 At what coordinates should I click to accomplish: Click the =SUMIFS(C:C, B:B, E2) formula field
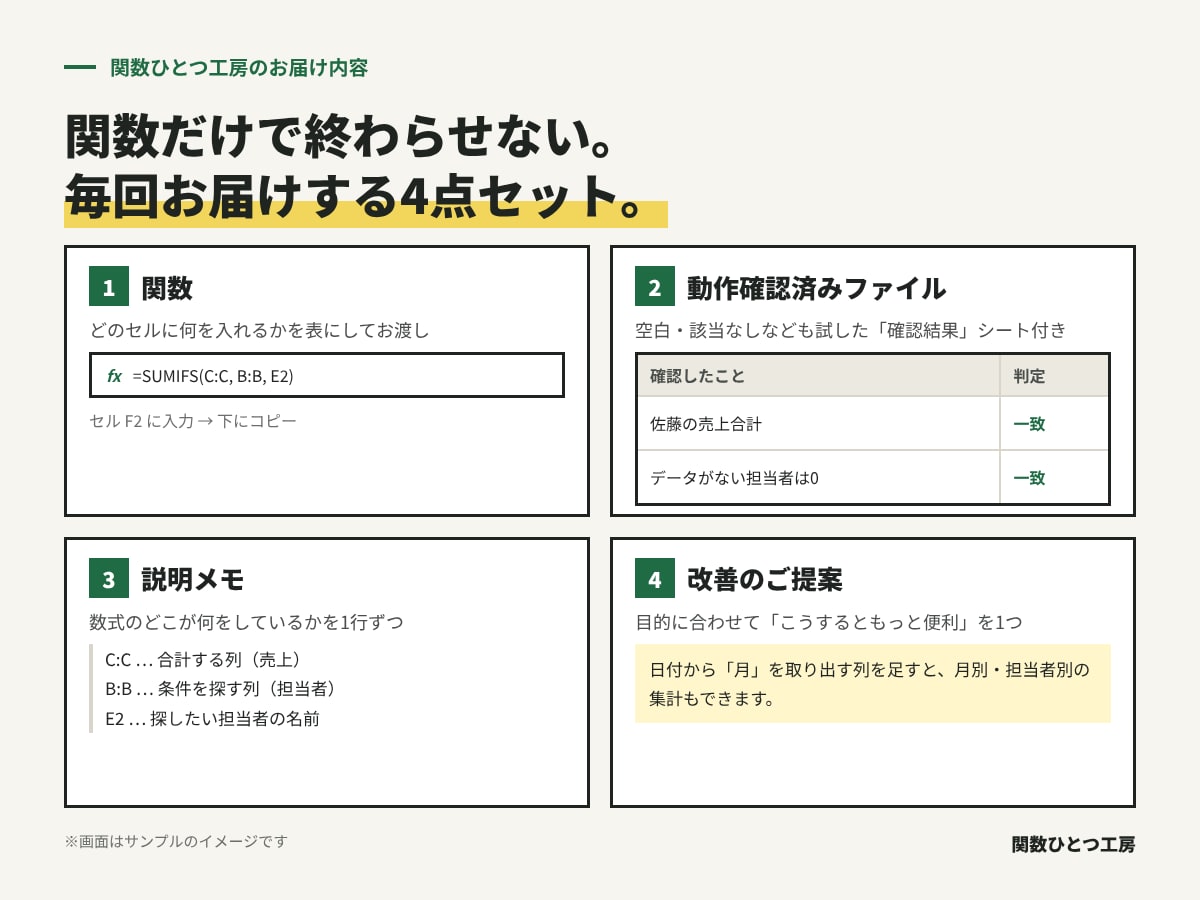(x=327, y=375)
